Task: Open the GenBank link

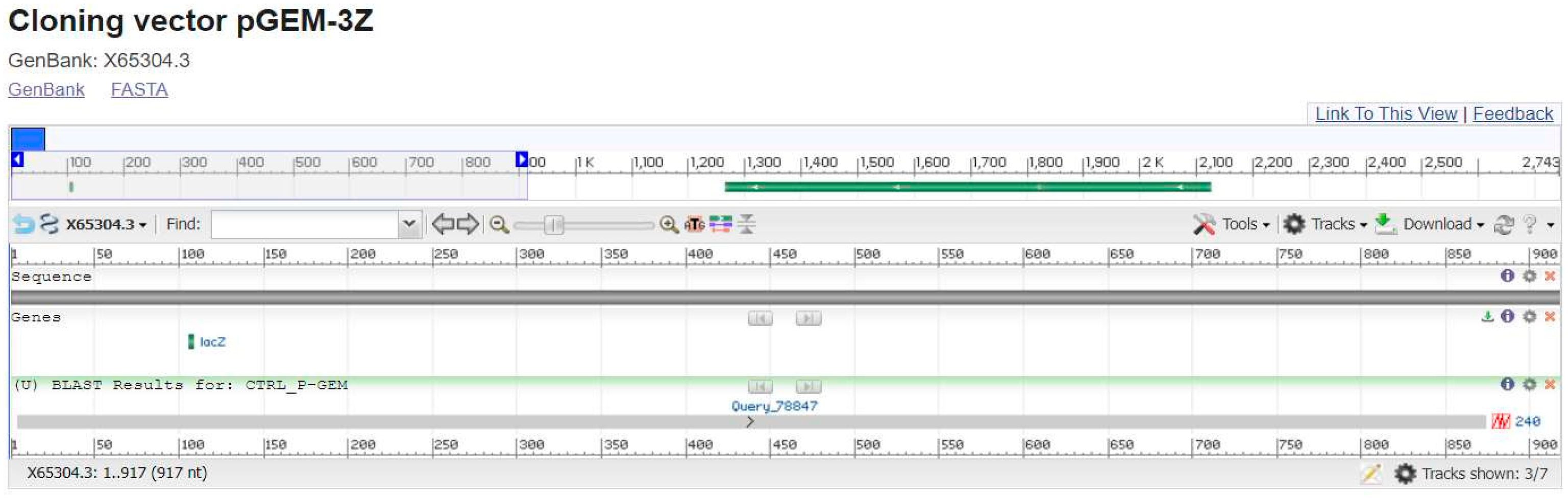Action: pyautogui.click(x=46, y=89)
